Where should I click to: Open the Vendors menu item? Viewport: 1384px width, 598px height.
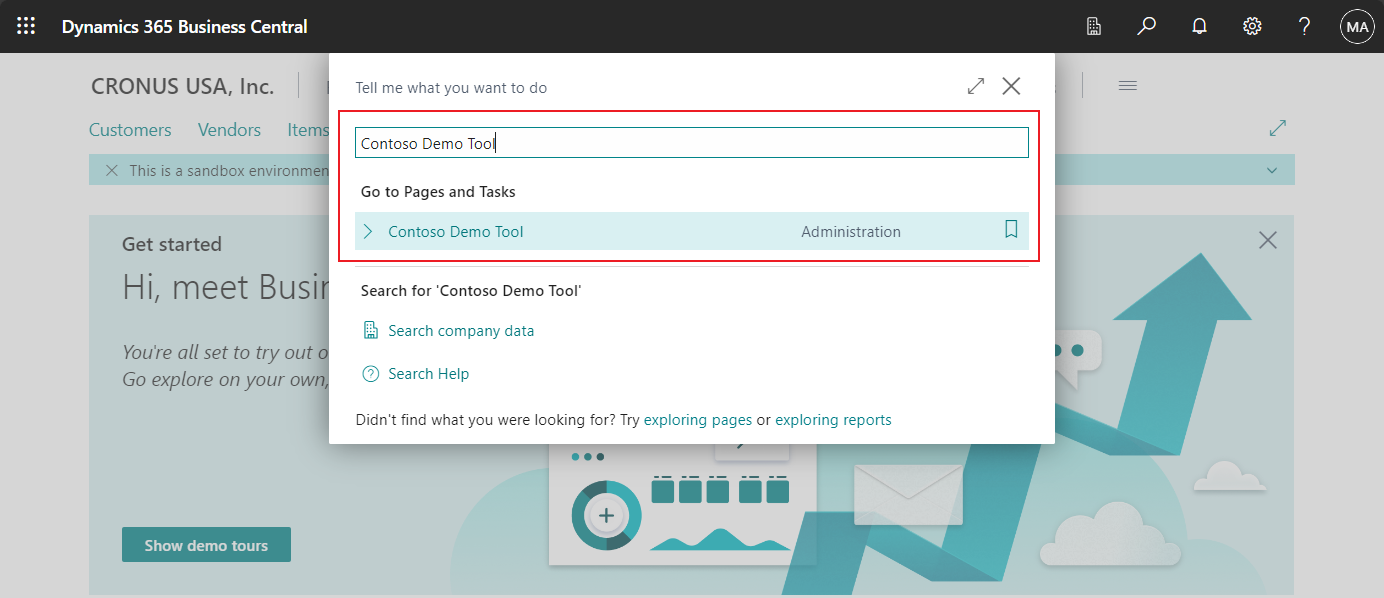229,130
